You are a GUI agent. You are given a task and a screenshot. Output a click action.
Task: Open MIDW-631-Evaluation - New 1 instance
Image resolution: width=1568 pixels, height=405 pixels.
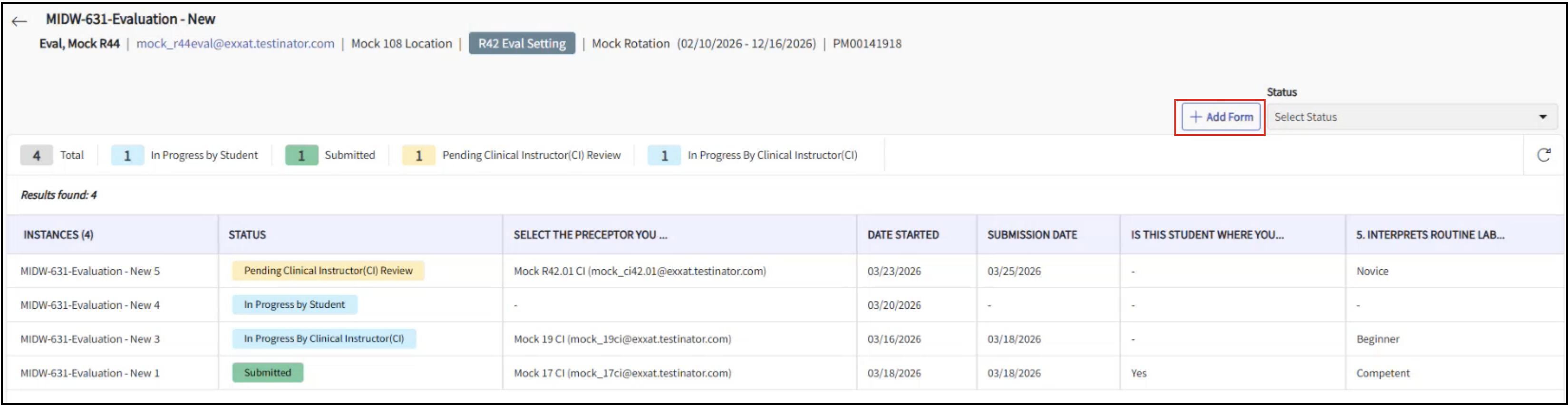[90, 373]
